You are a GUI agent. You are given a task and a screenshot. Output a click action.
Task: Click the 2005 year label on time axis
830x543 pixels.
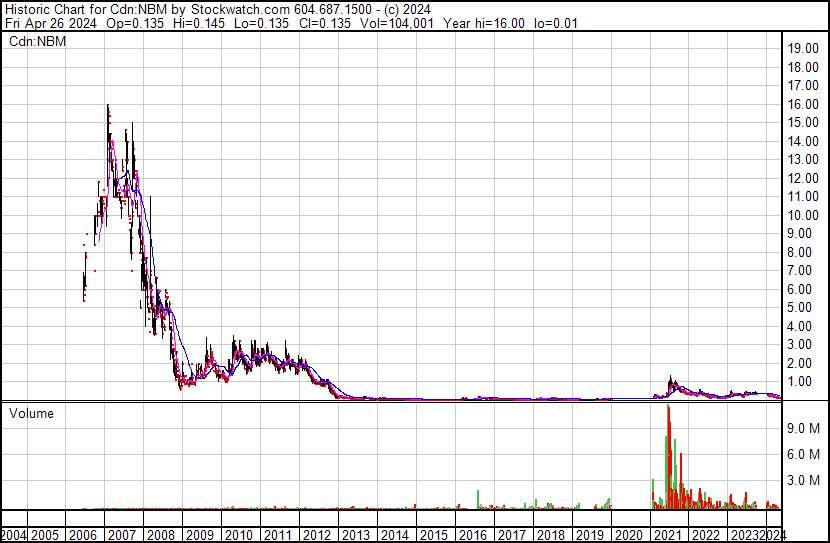[x=45, y=535]
